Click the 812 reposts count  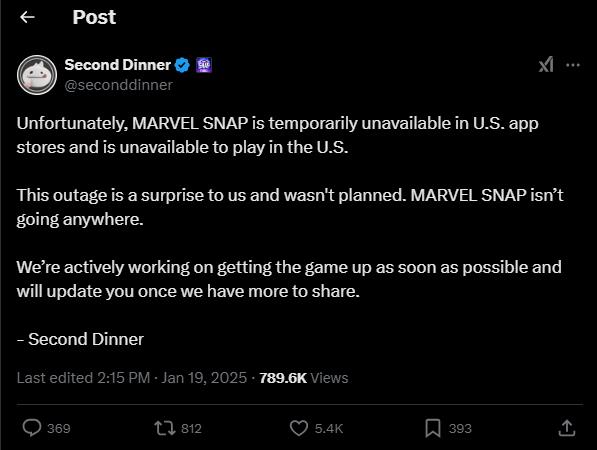[191, 429]
